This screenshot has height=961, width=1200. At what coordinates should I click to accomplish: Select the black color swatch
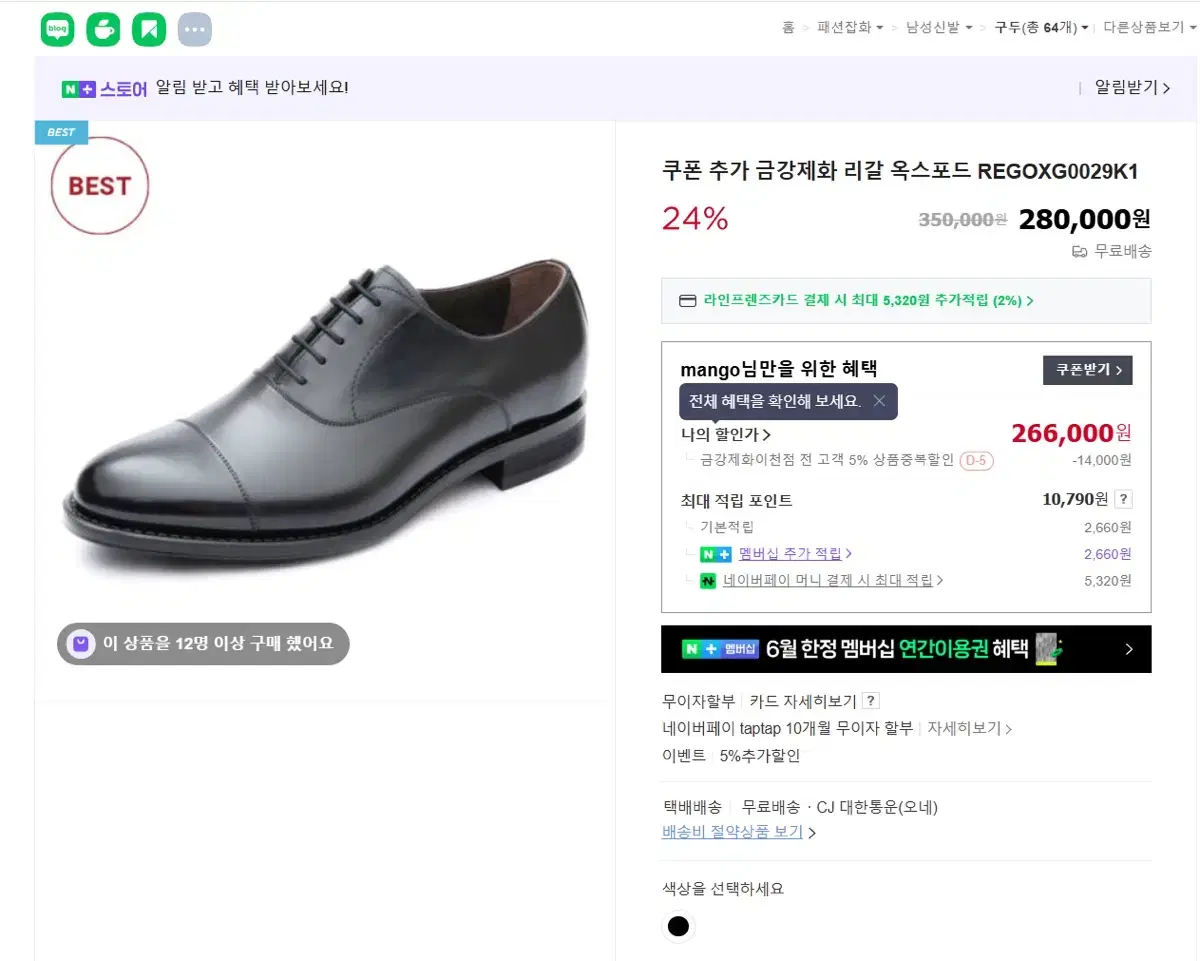click(678, 926)
